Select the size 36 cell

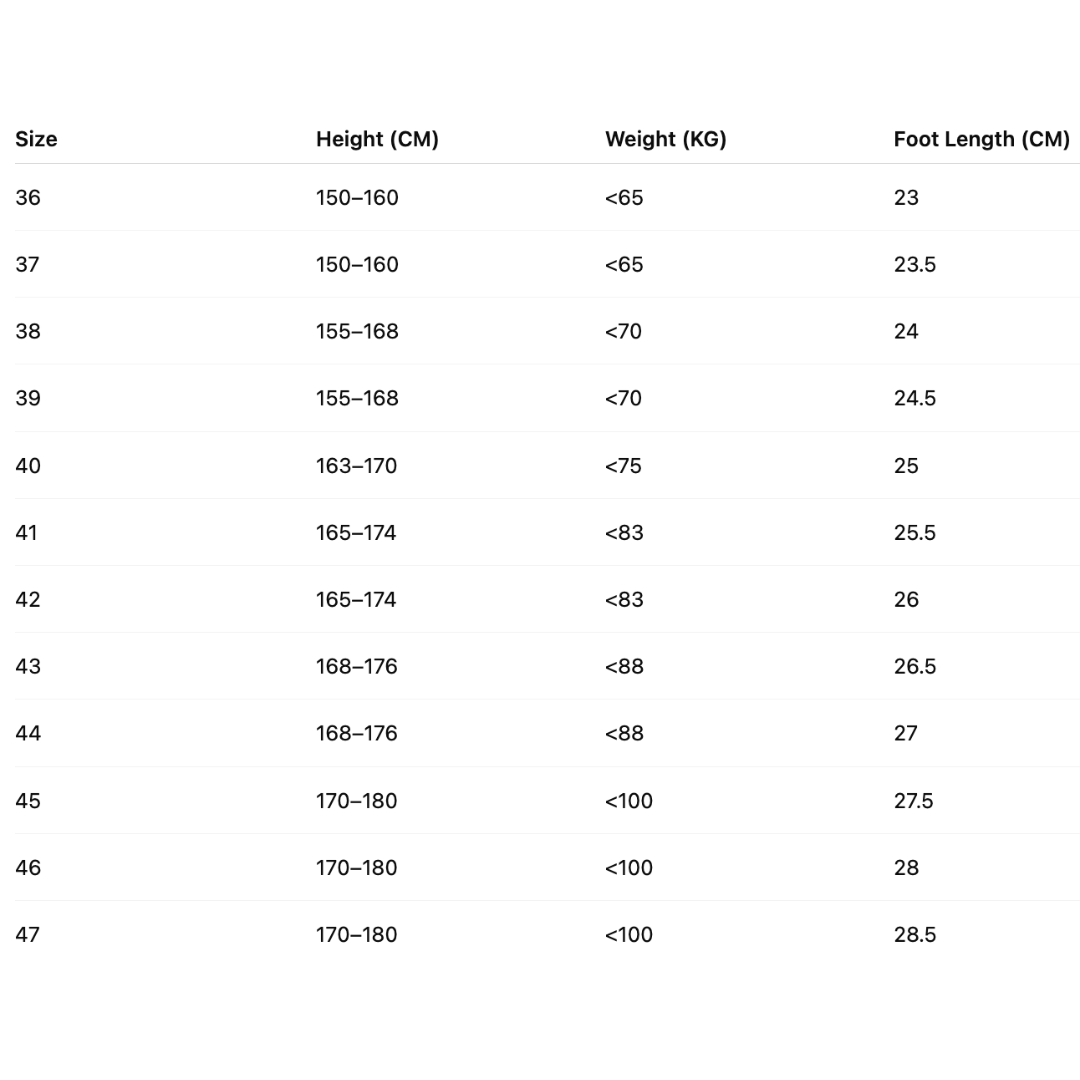28,198
